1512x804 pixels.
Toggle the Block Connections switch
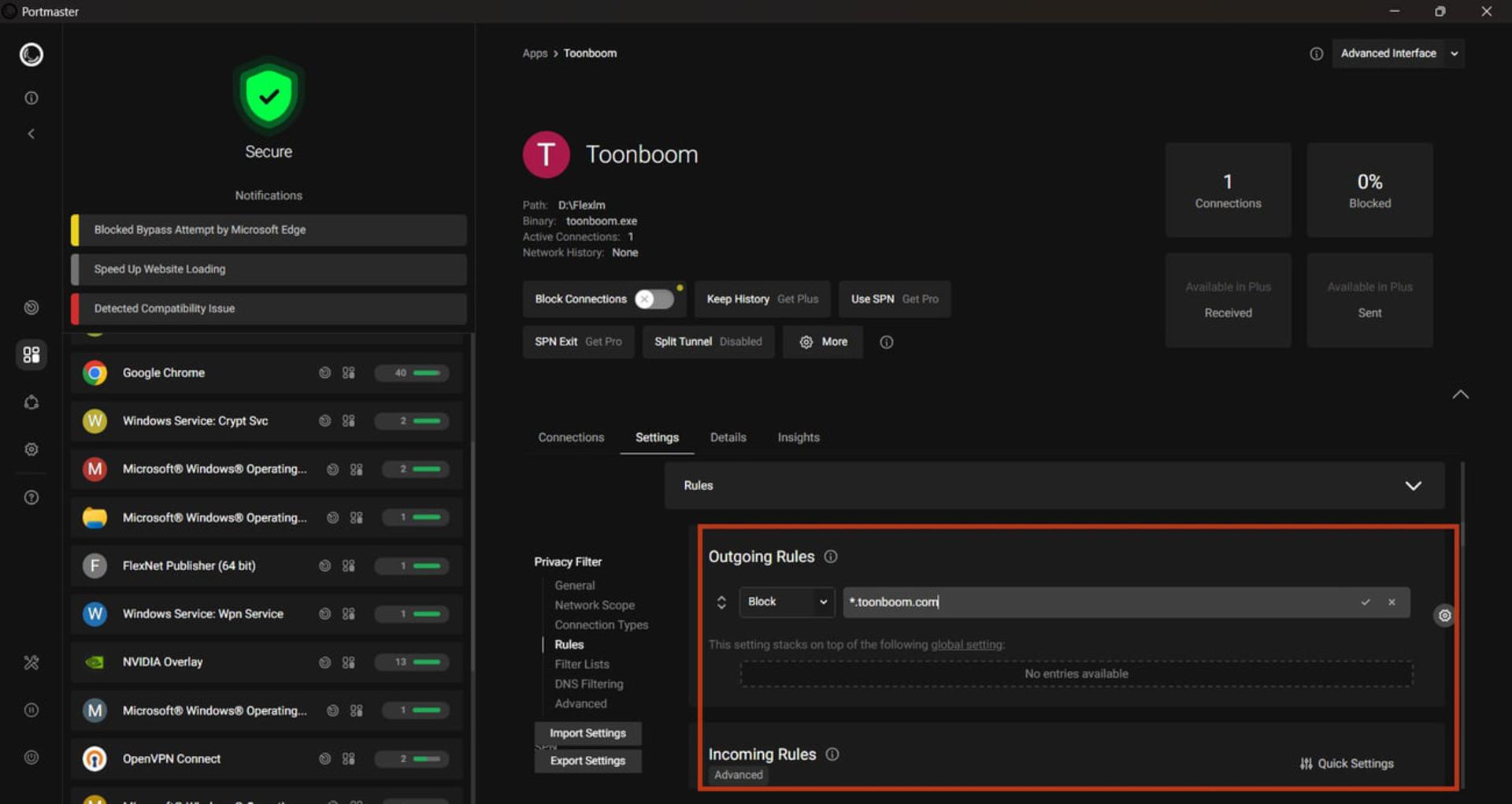[654, 299]
